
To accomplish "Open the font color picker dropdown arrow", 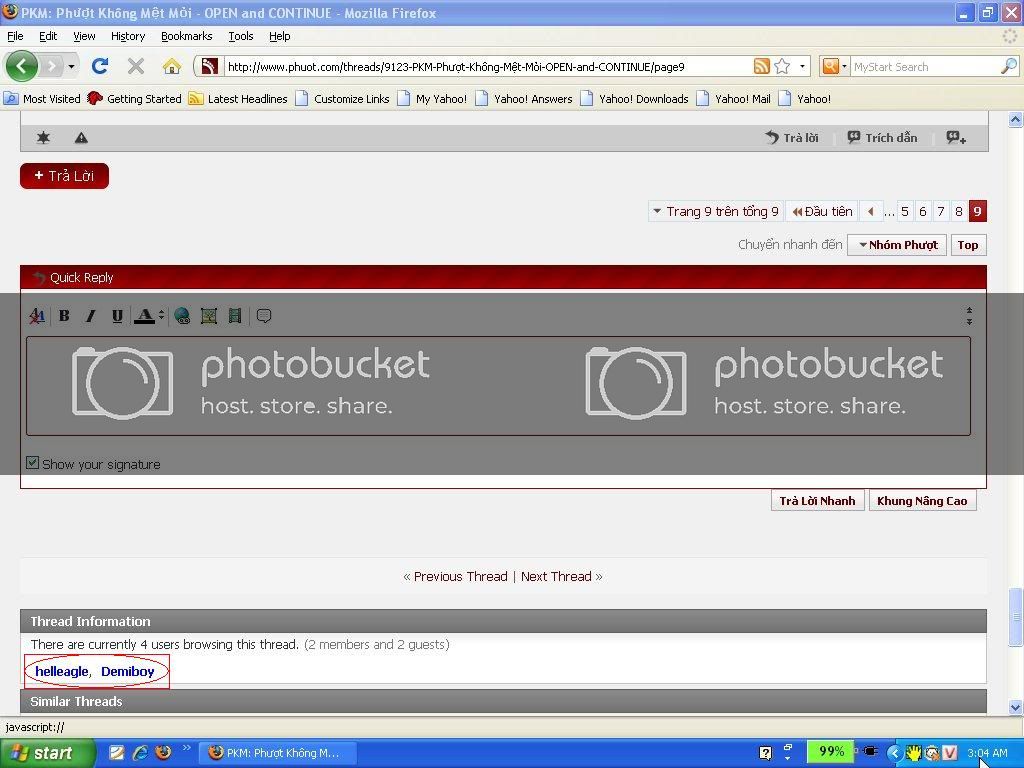I will (x=161, y=316).
